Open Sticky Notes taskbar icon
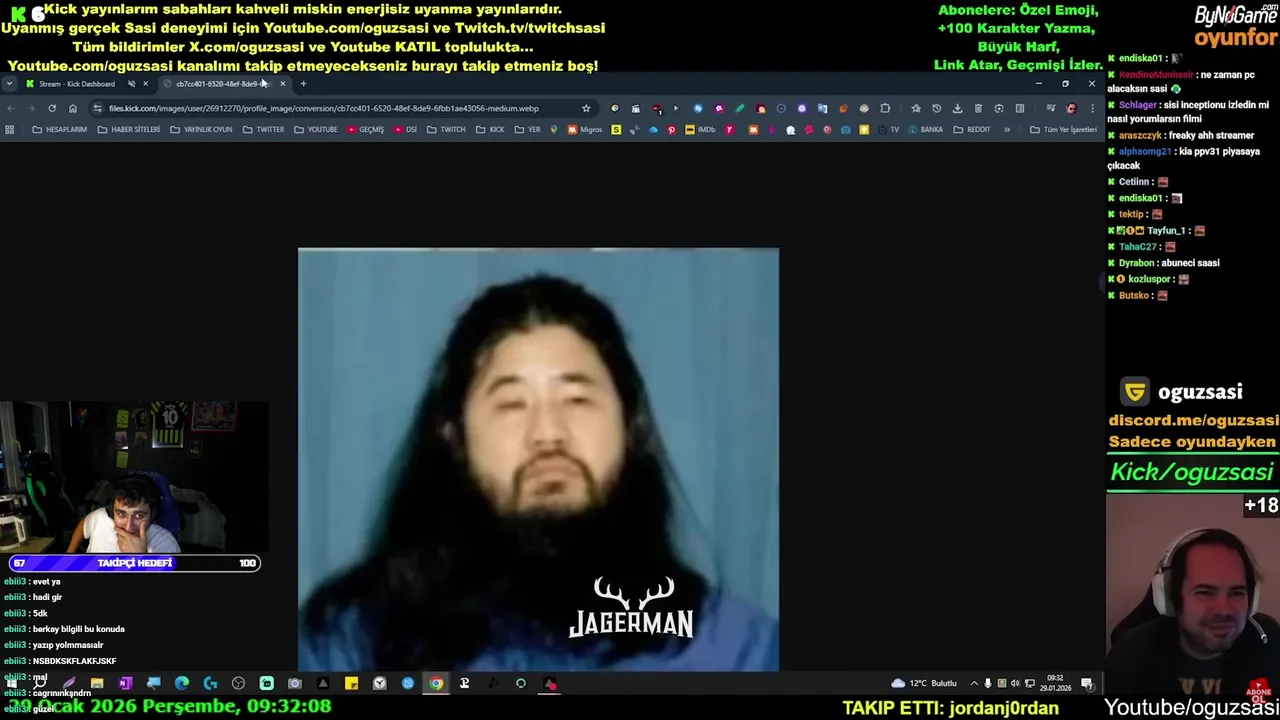This screenshot has height=720, width=1280. [x=351, y=684]
